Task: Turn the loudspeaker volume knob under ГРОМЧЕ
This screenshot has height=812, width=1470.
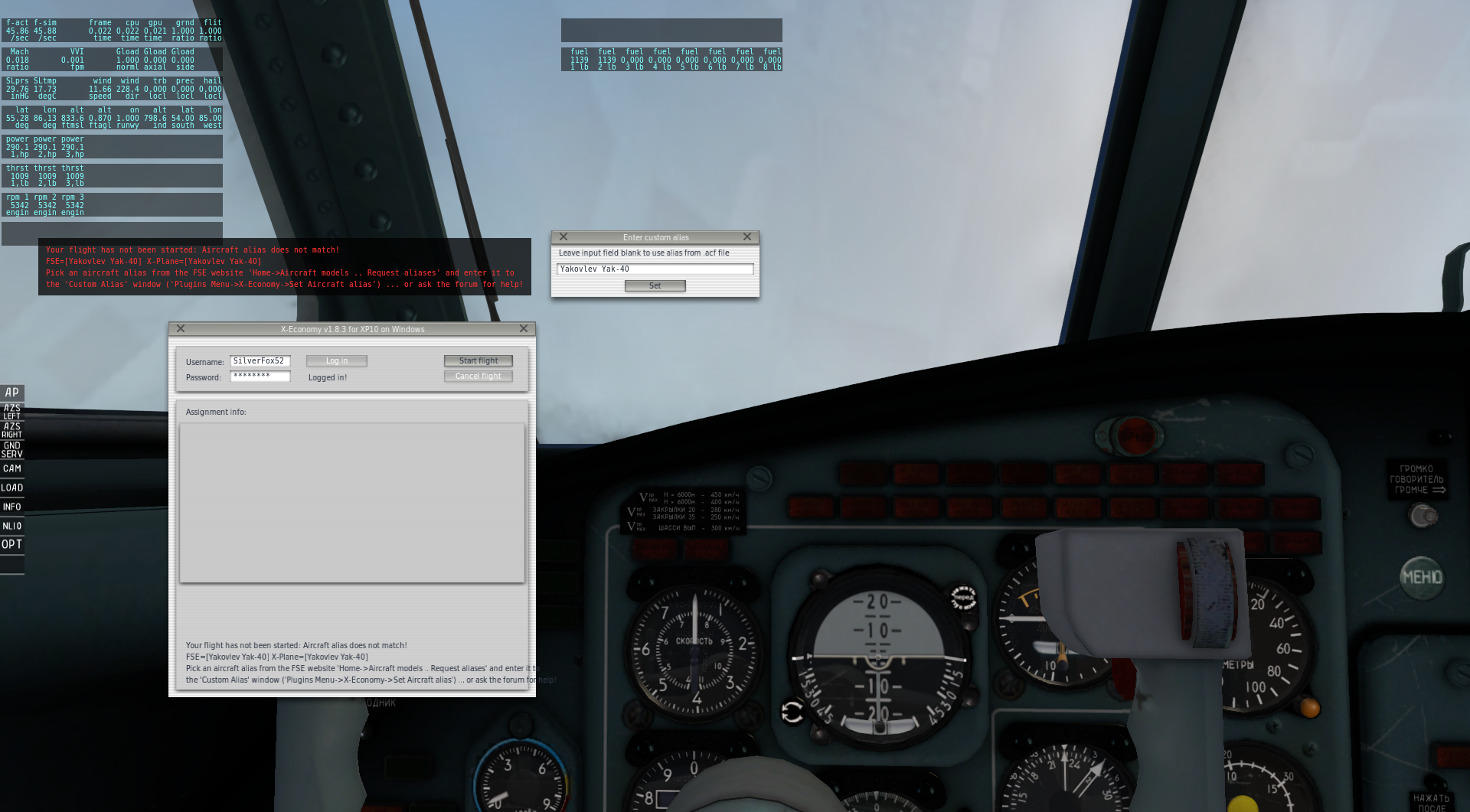Action: point(1423,517)
